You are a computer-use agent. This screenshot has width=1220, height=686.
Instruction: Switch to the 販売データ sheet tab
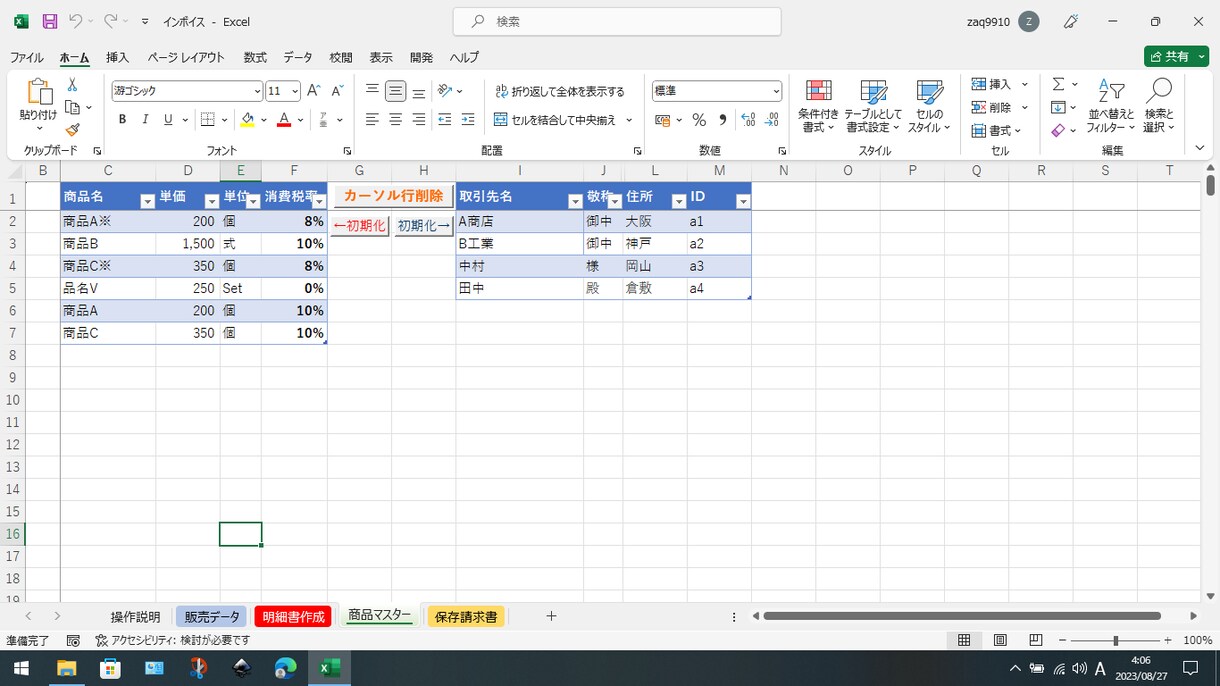(x=212, y=617)
